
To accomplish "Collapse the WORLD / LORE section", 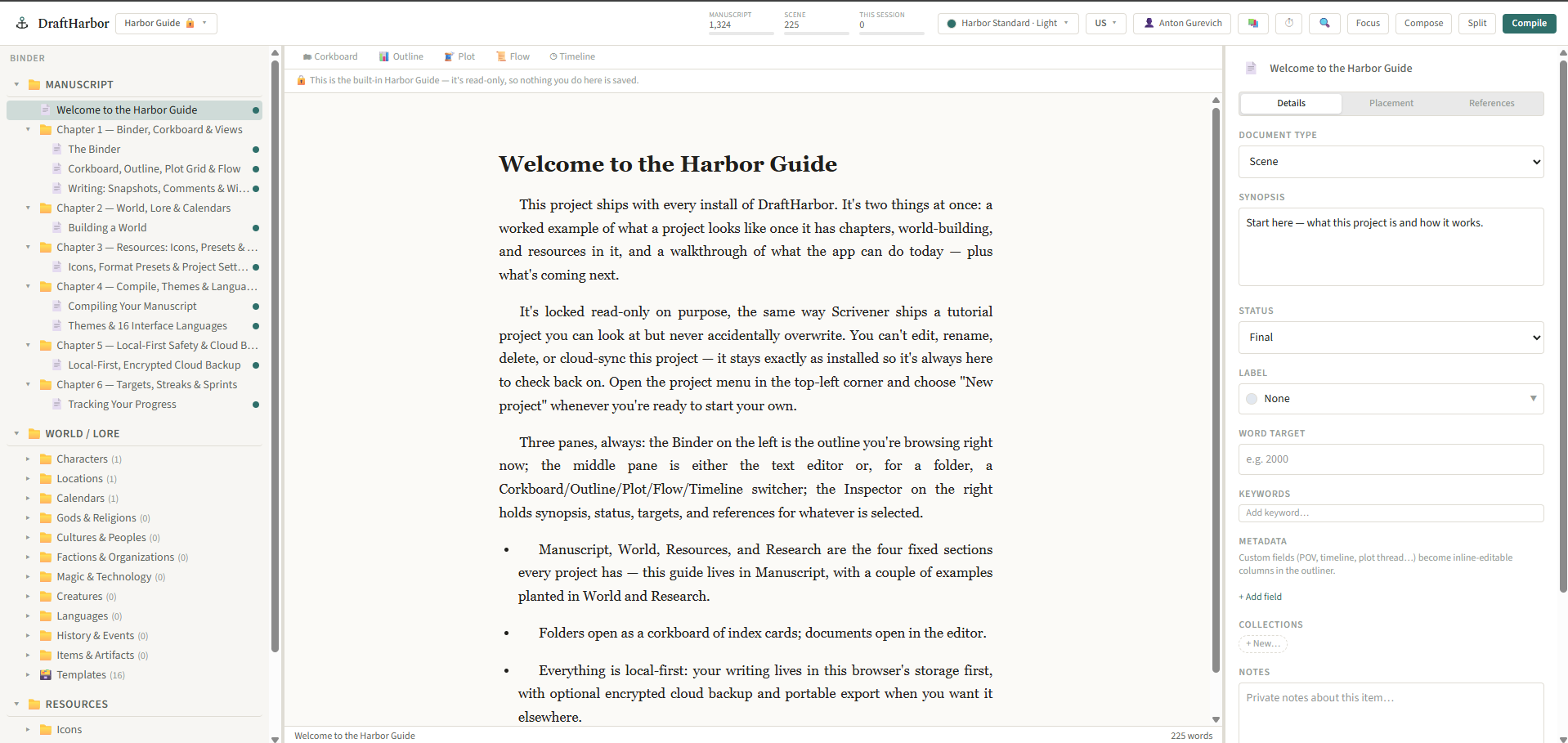I will [x=16, y=433].
